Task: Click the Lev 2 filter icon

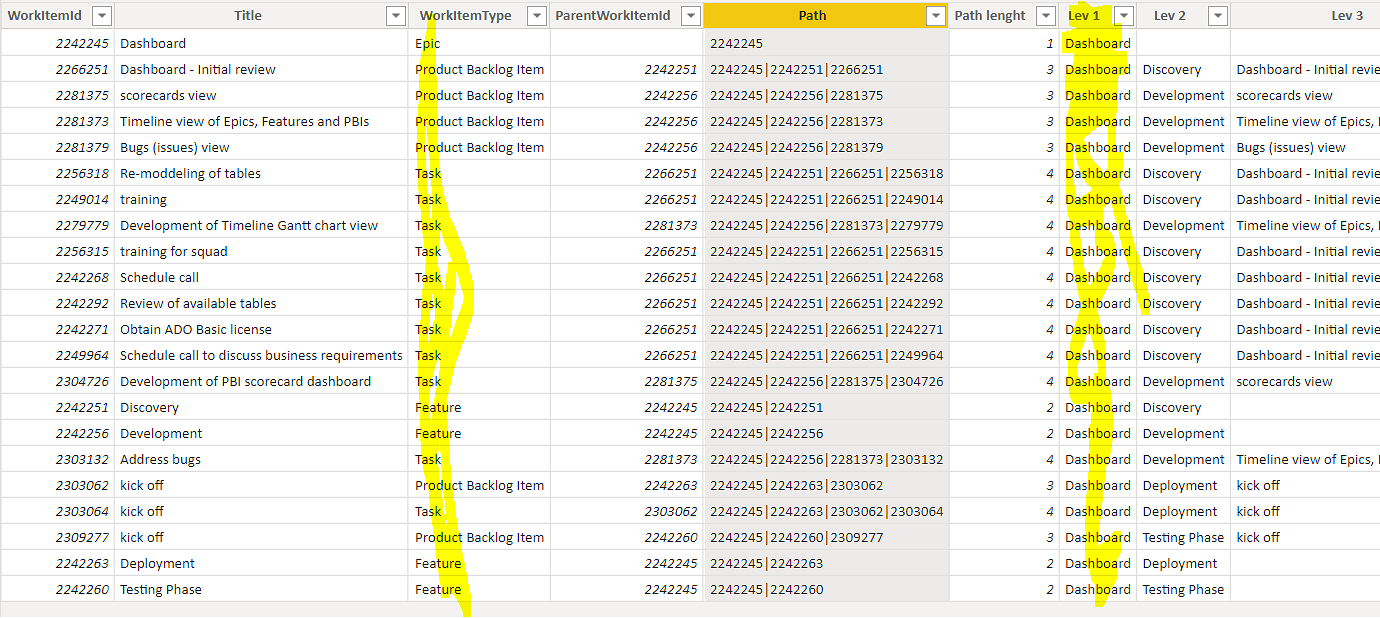Action: [1217, 15]
